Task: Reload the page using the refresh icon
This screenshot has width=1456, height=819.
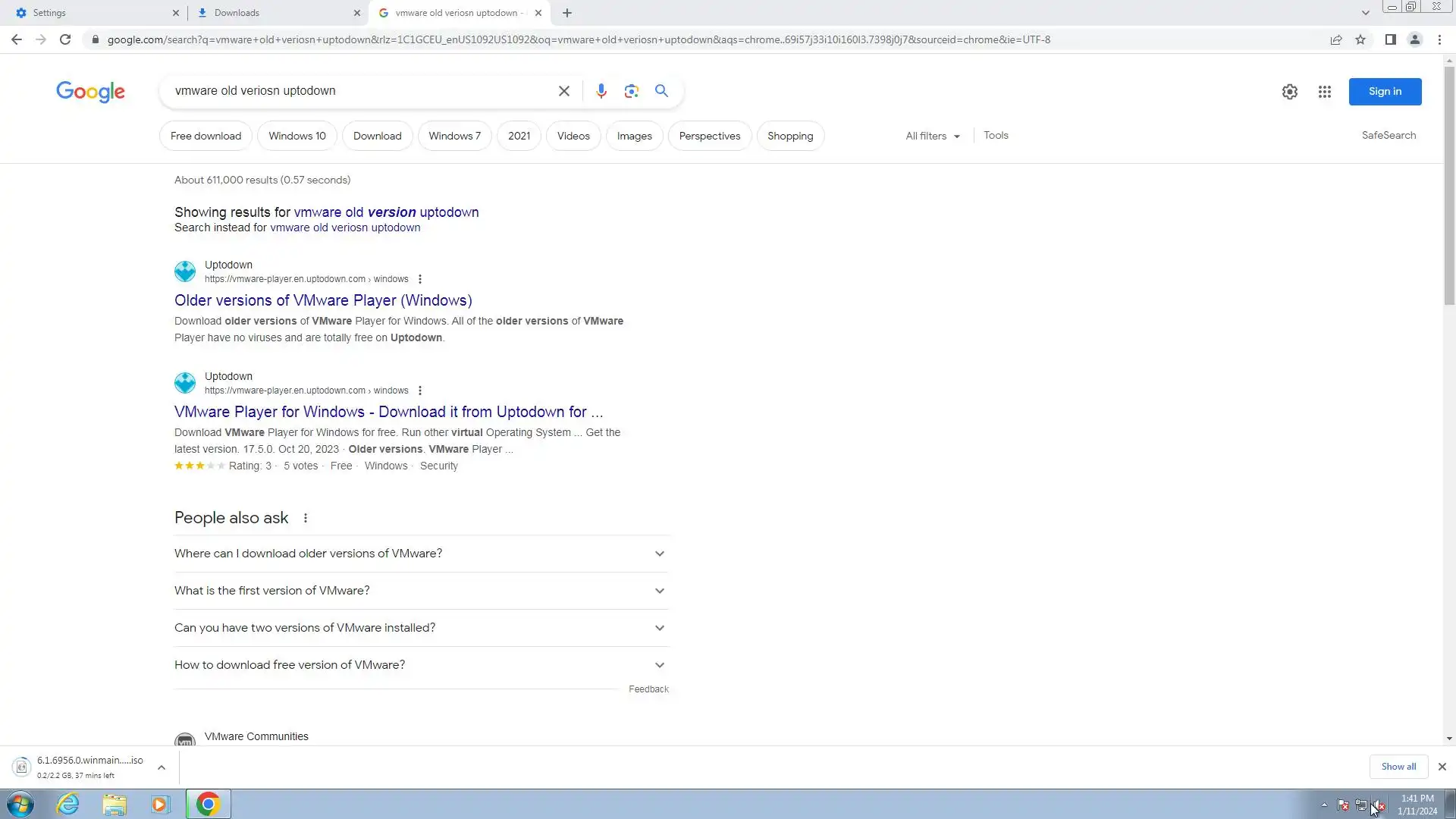Action: pyautogui.click(x=65, y=39)
